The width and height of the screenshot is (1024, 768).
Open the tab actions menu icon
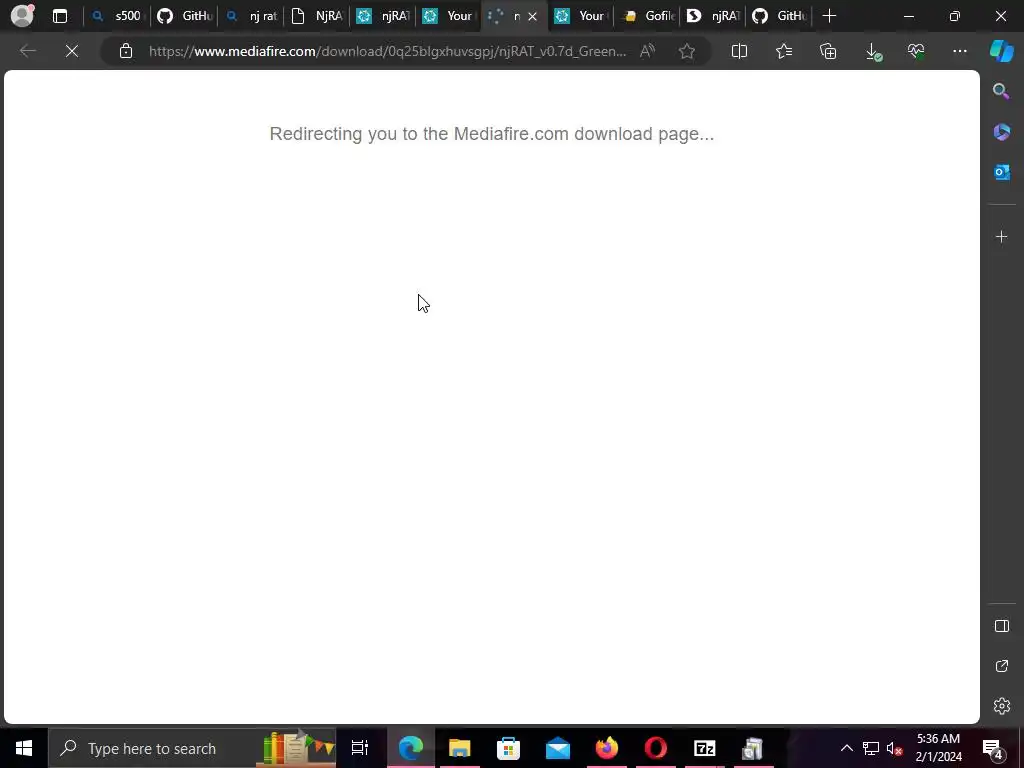click(59, 16)
